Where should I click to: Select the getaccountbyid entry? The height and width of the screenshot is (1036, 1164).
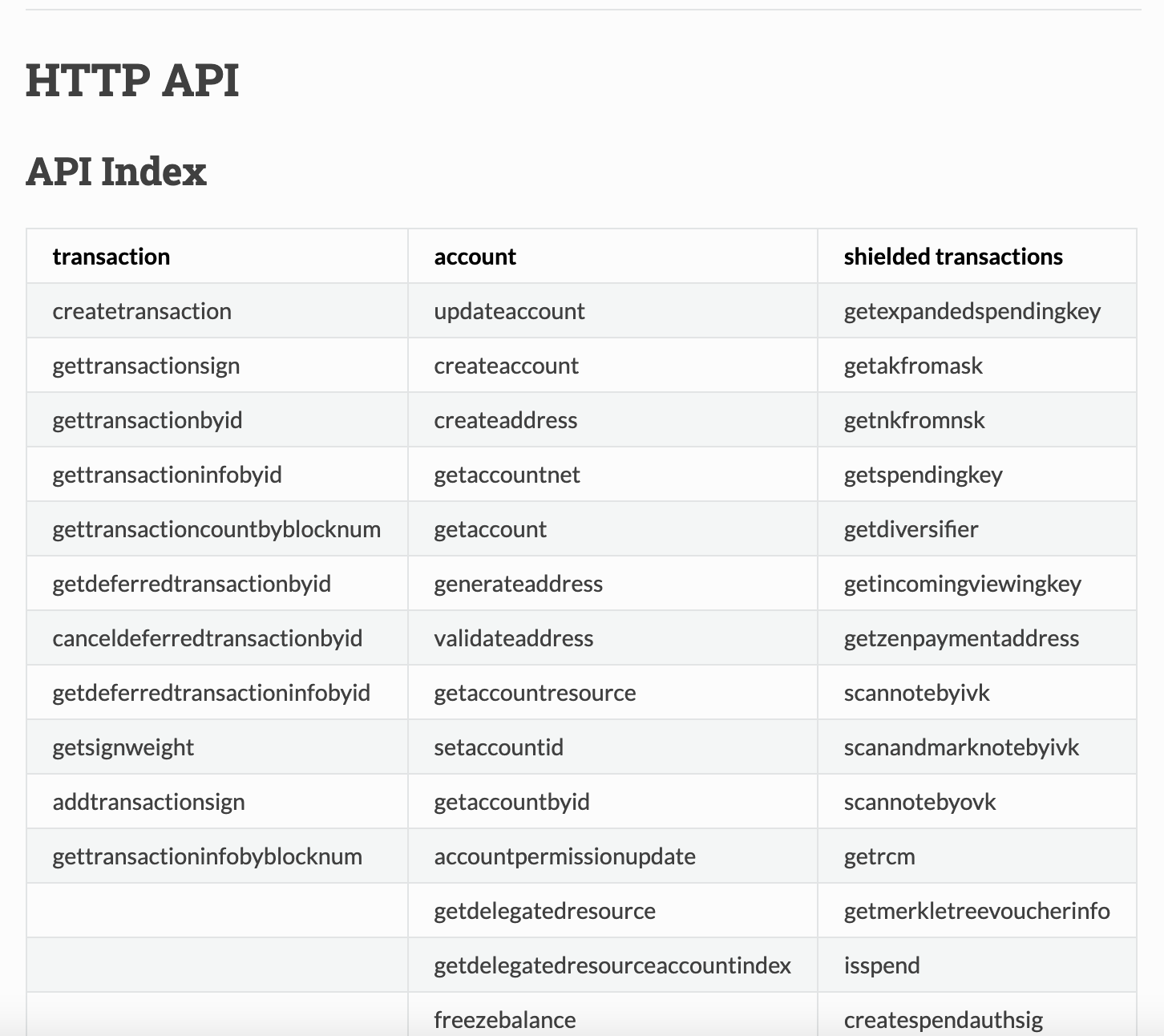pos(512,802)
